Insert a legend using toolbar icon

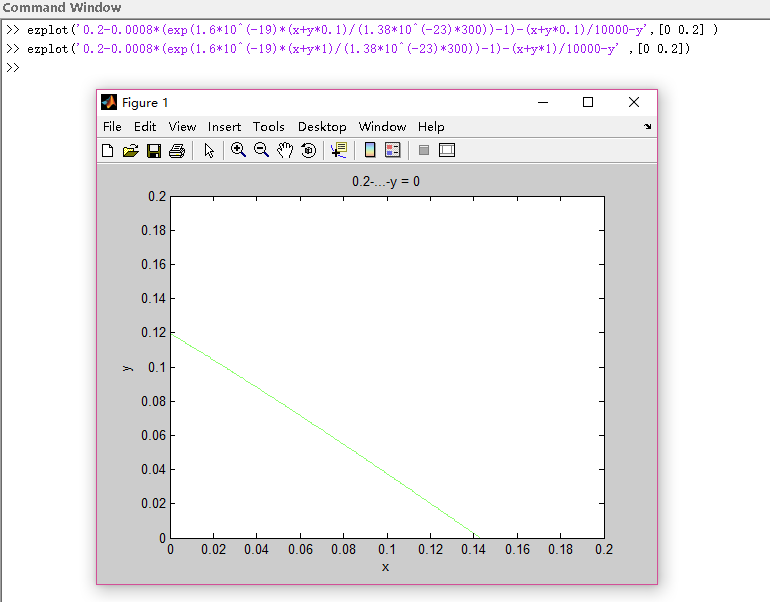click(x=393, y=150)
